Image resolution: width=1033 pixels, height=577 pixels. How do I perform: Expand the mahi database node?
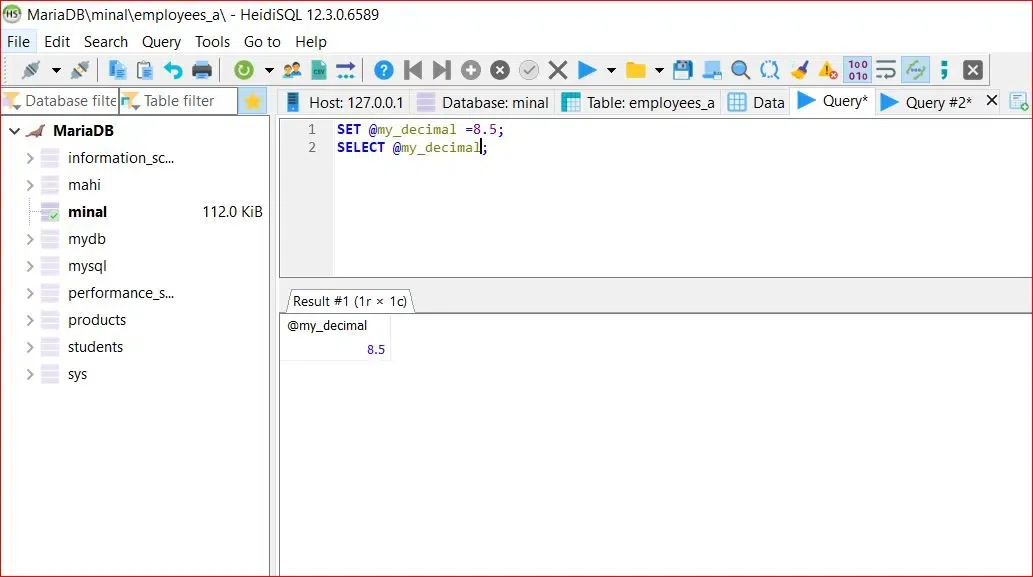30,185
